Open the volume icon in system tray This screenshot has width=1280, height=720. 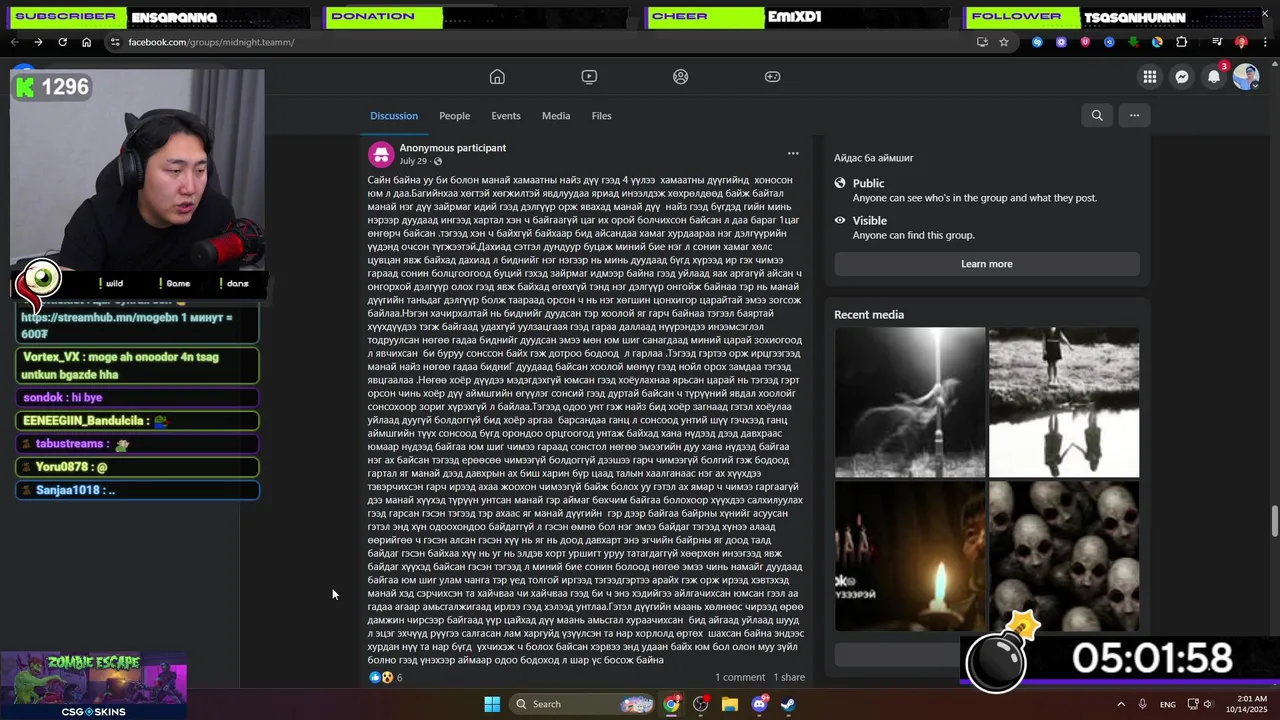[1208, 704]
